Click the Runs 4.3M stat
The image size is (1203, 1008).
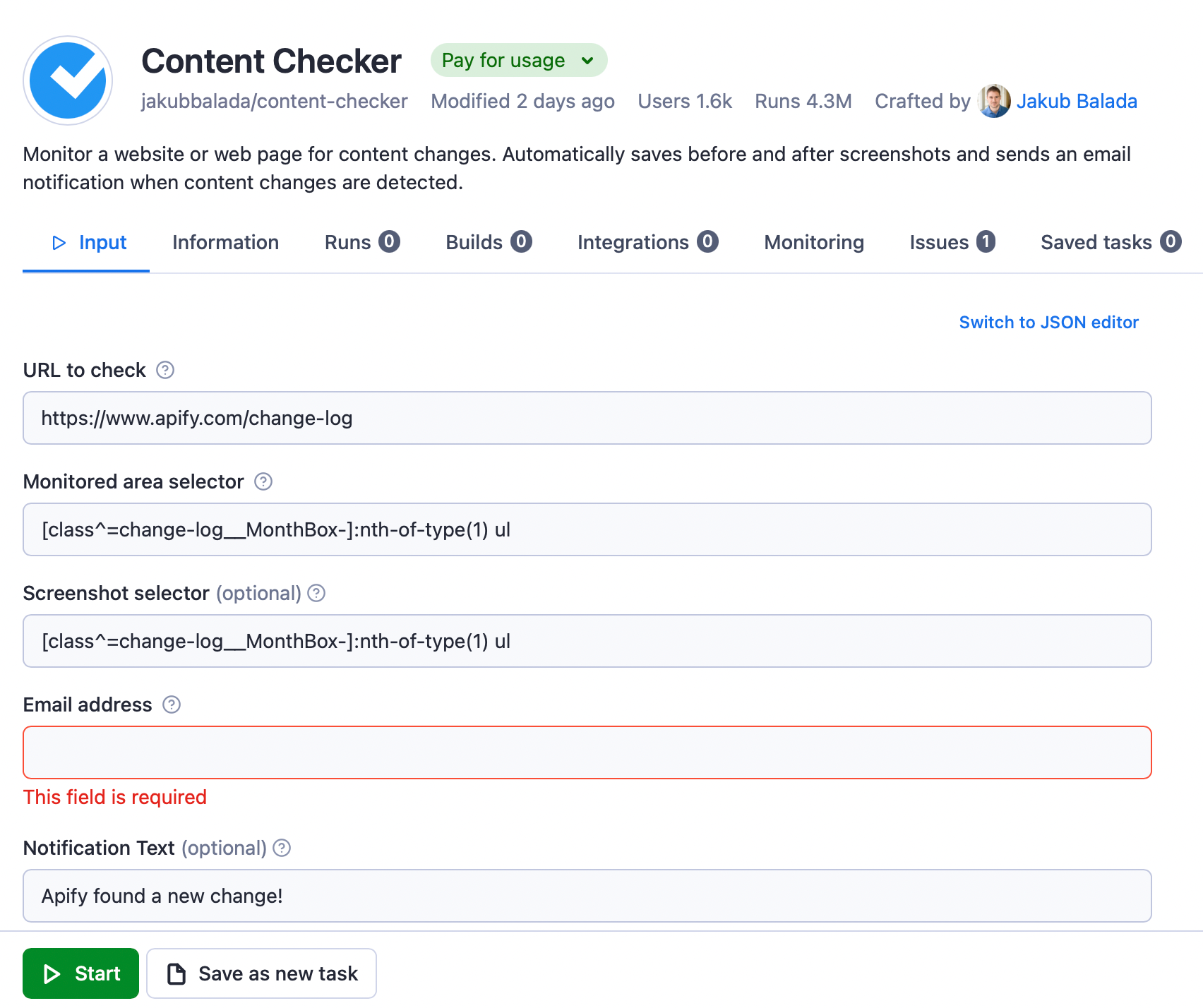(803, 101)
